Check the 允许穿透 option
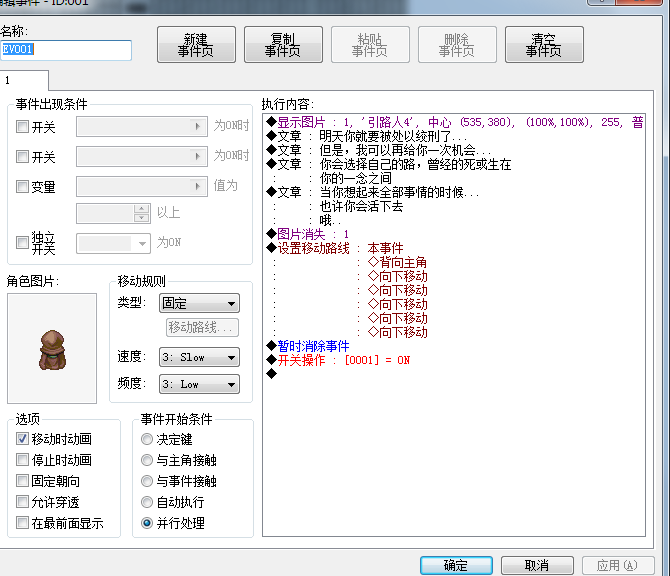The image size is (670, 576). [22, 502]
